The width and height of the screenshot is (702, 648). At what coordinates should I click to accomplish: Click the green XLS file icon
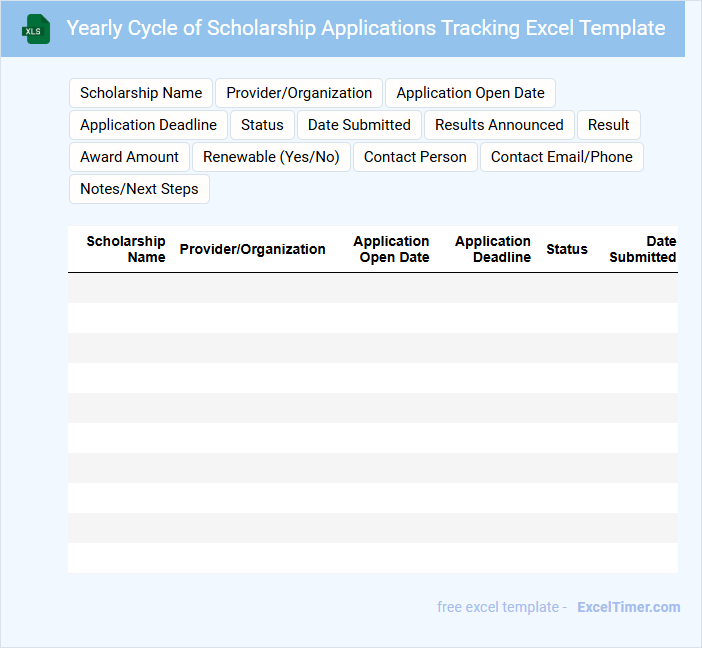click(x=36, y=29)
